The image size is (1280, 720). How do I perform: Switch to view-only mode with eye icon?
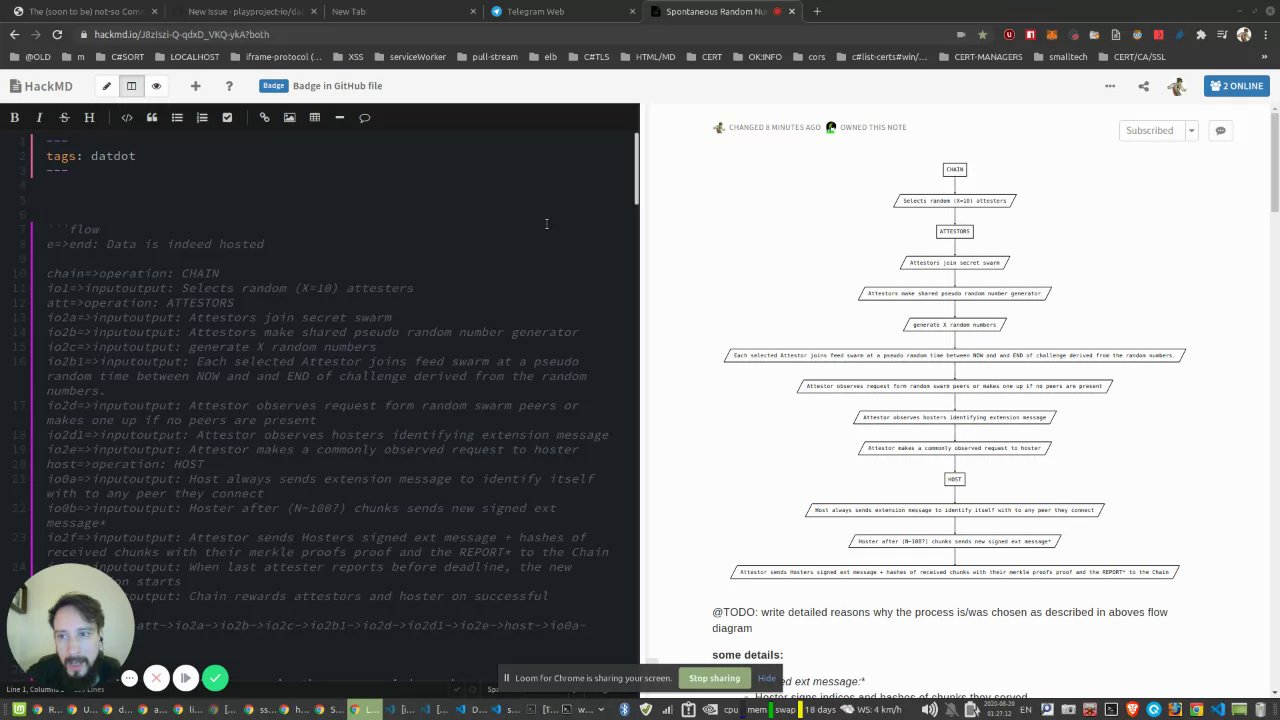click(x=156, y=86)
